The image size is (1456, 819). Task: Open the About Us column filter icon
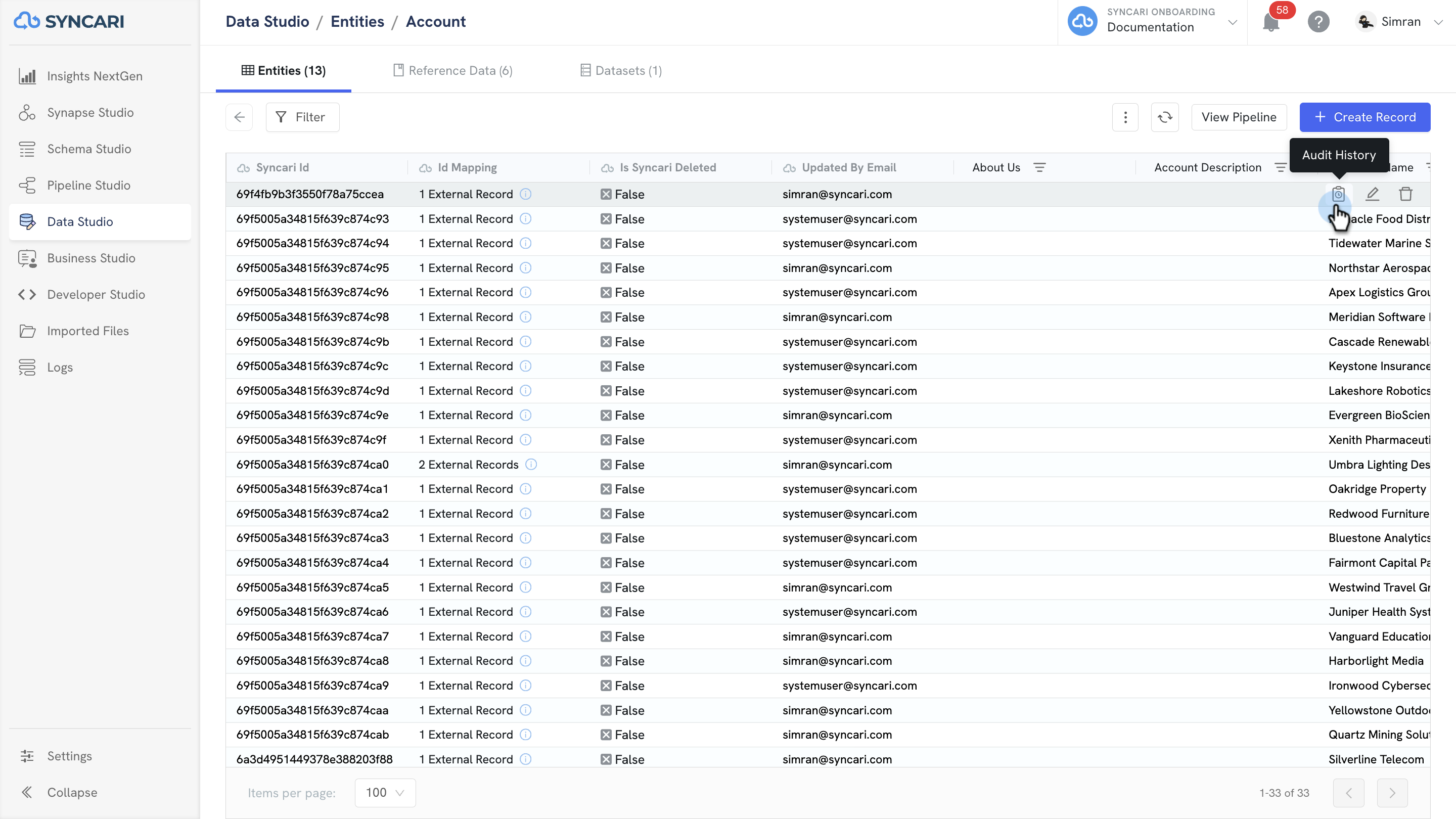point(1039,167)
